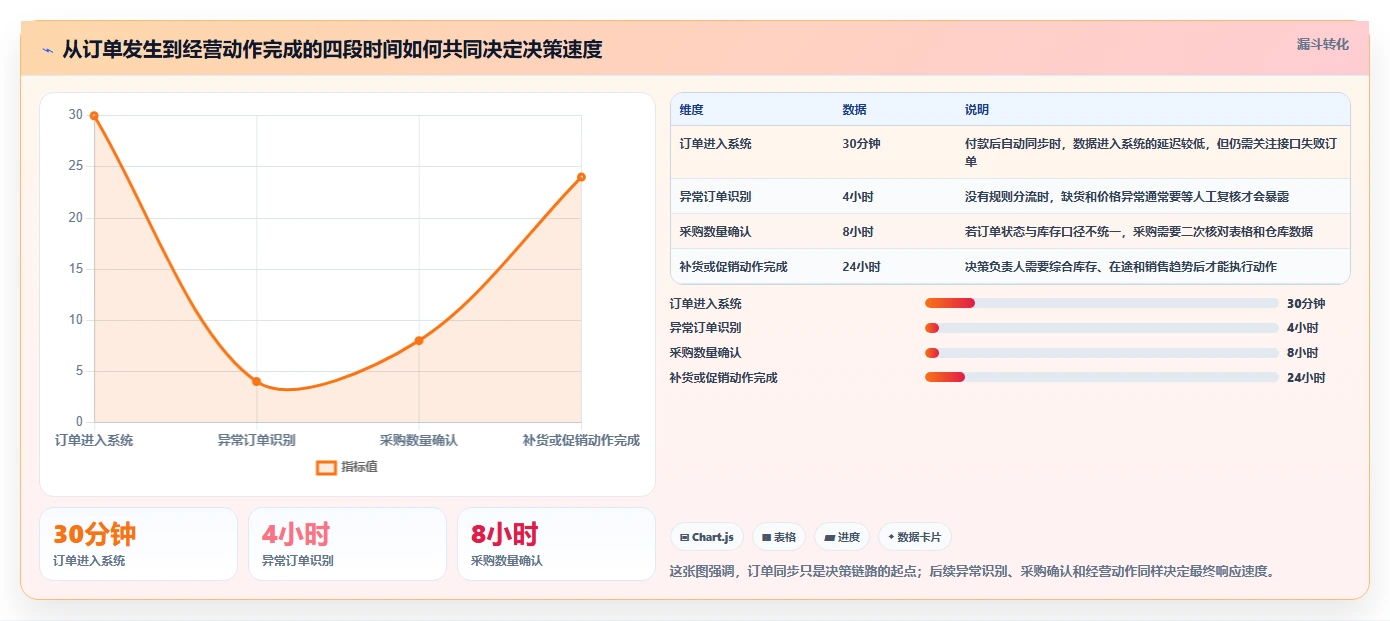Click the description starting 若订单状态与库存口径不统一
1390x621 pixels.
click(x=1139, y=232)
